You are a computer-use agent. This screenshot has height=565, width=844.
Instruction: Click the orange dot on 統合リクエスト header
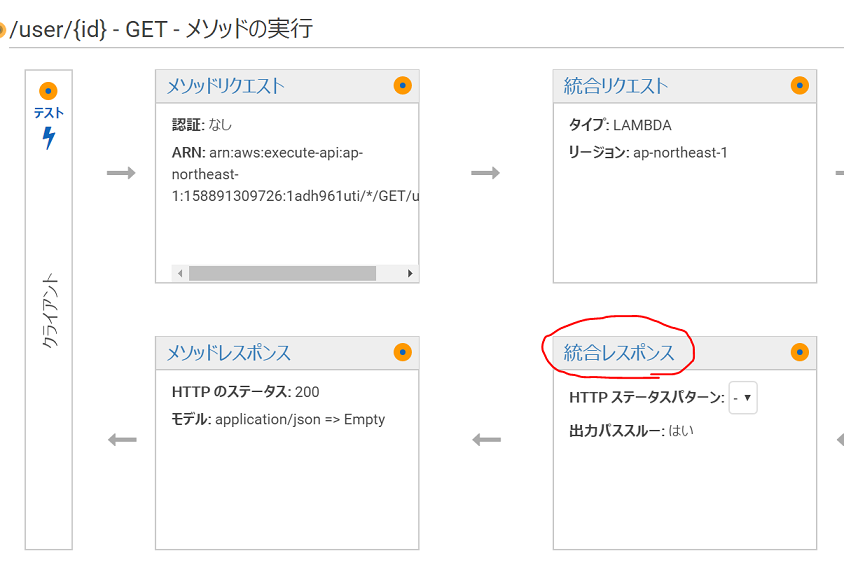[x=800, y=86]
